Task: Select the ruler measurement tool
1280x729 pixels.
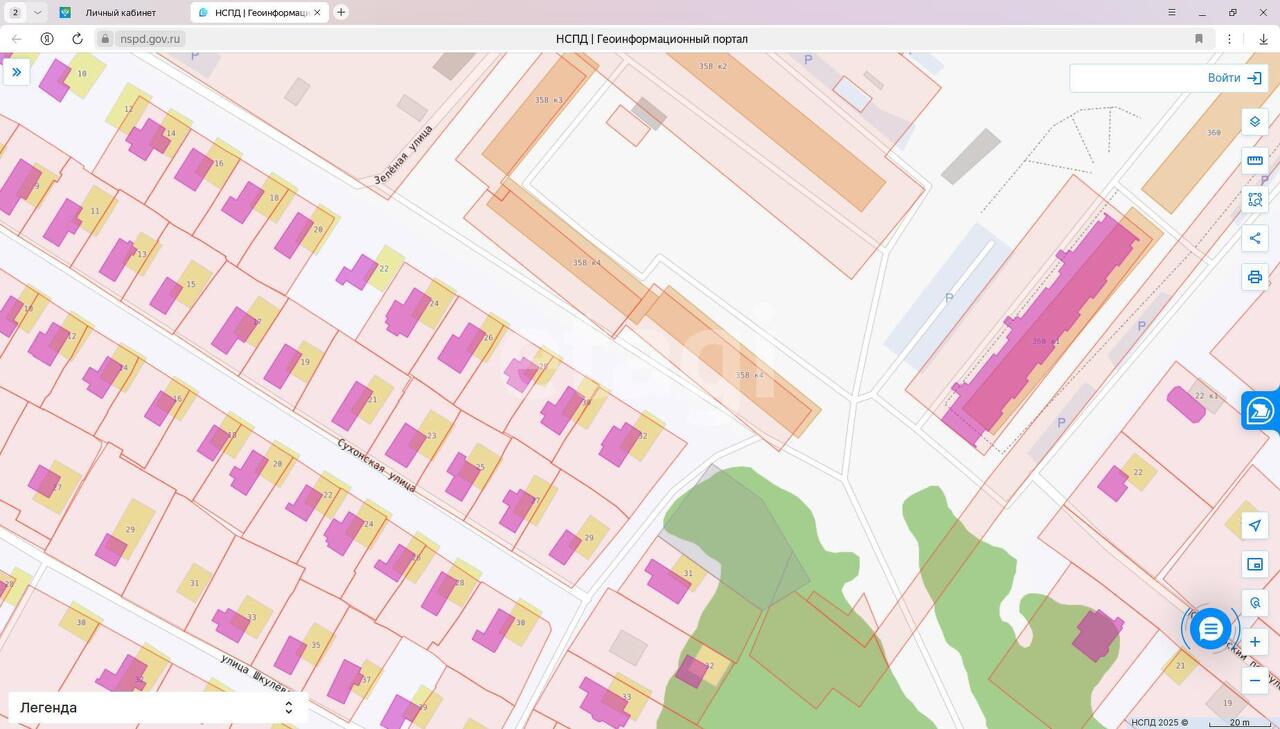Action: coord(1255,160)
